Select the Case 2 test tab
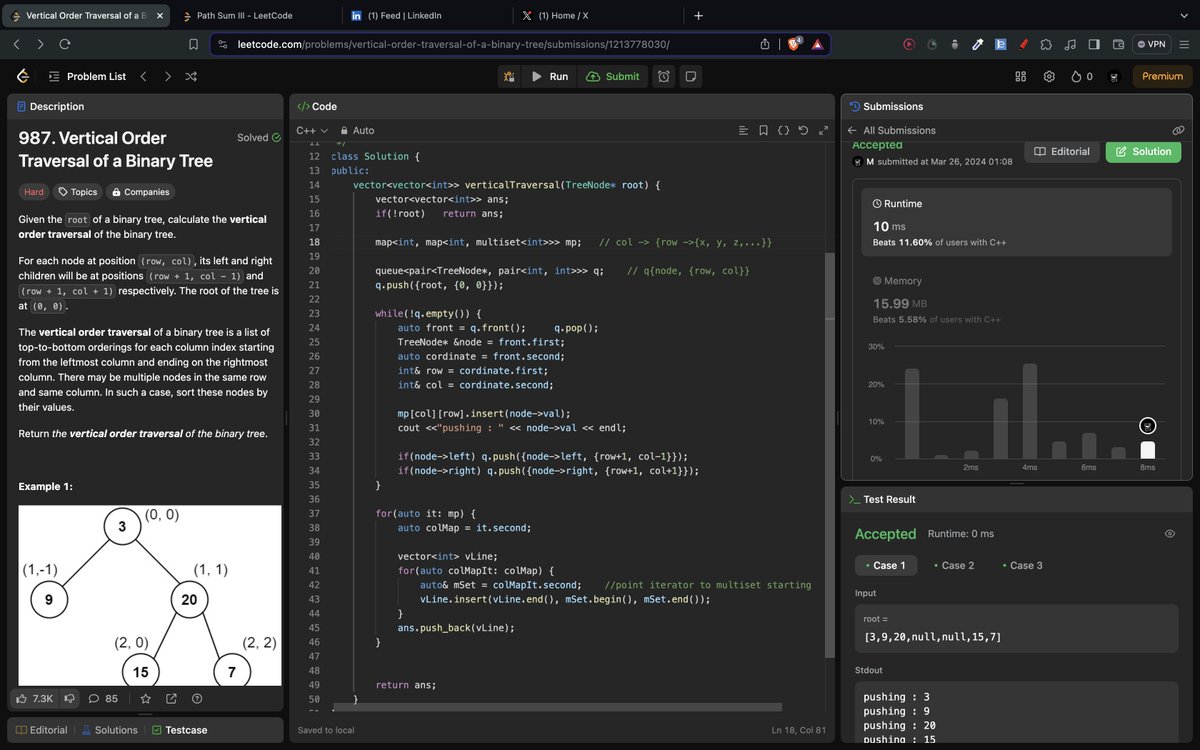The image size is (1200, 750). coord(954,565)
